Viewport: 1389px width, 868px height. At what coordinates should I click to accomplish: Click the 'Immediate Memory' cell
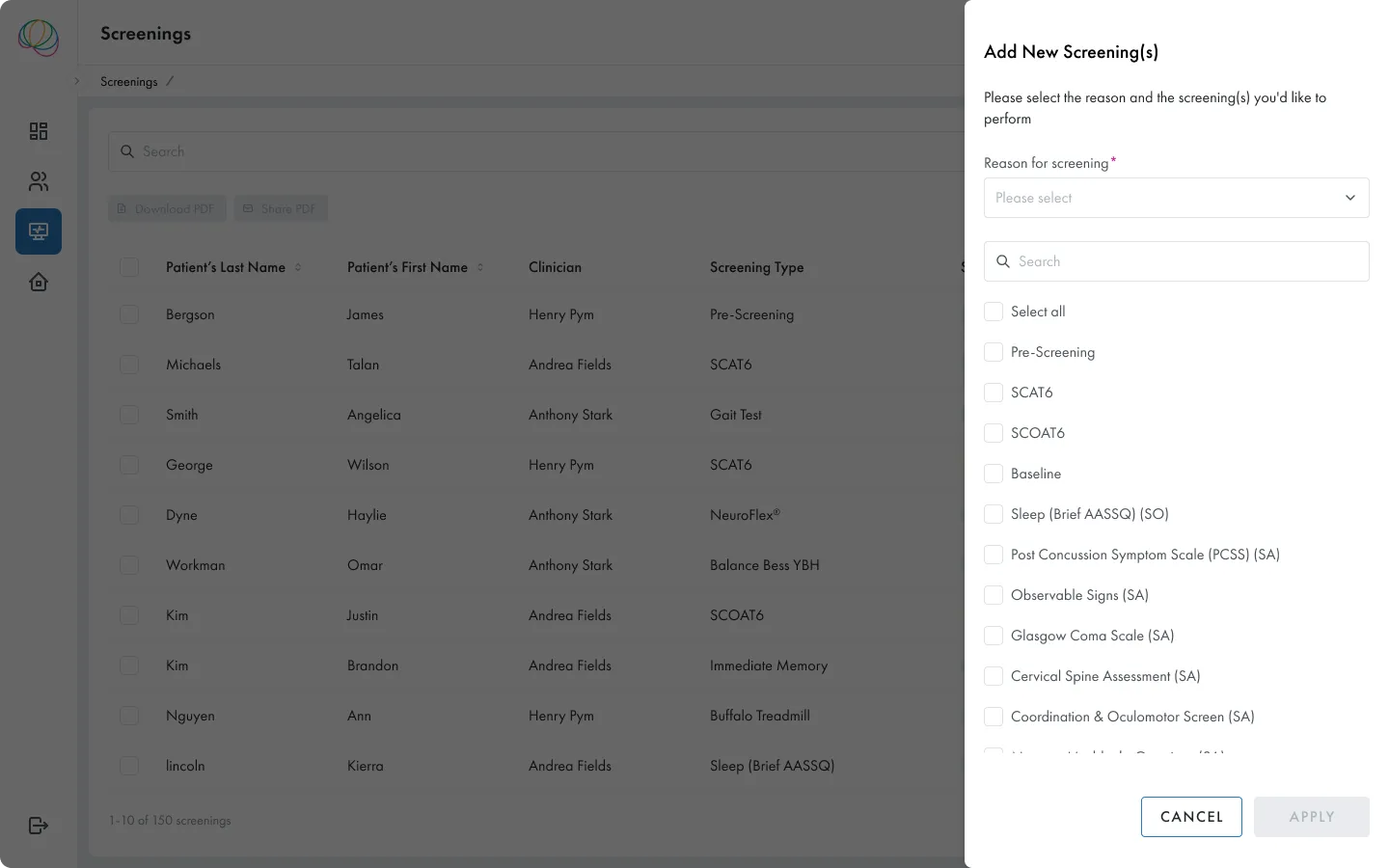point(769,665)
